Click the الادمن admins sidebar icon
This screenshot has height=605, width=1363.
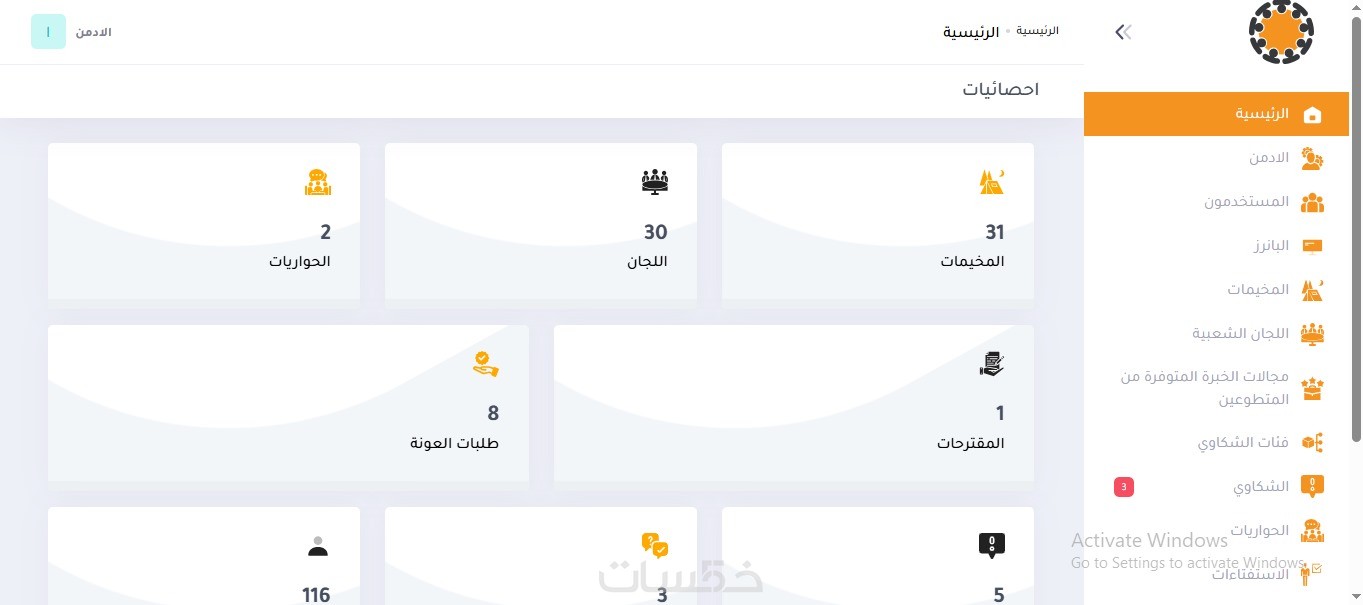click(x=1312, y=158)
